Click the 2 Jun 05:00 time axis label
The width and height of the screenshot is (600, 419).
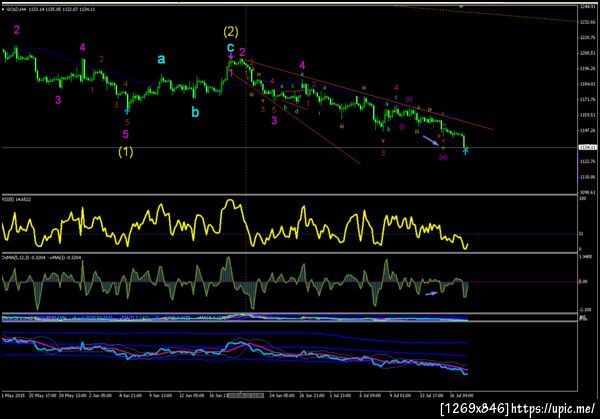click(100, 395)
